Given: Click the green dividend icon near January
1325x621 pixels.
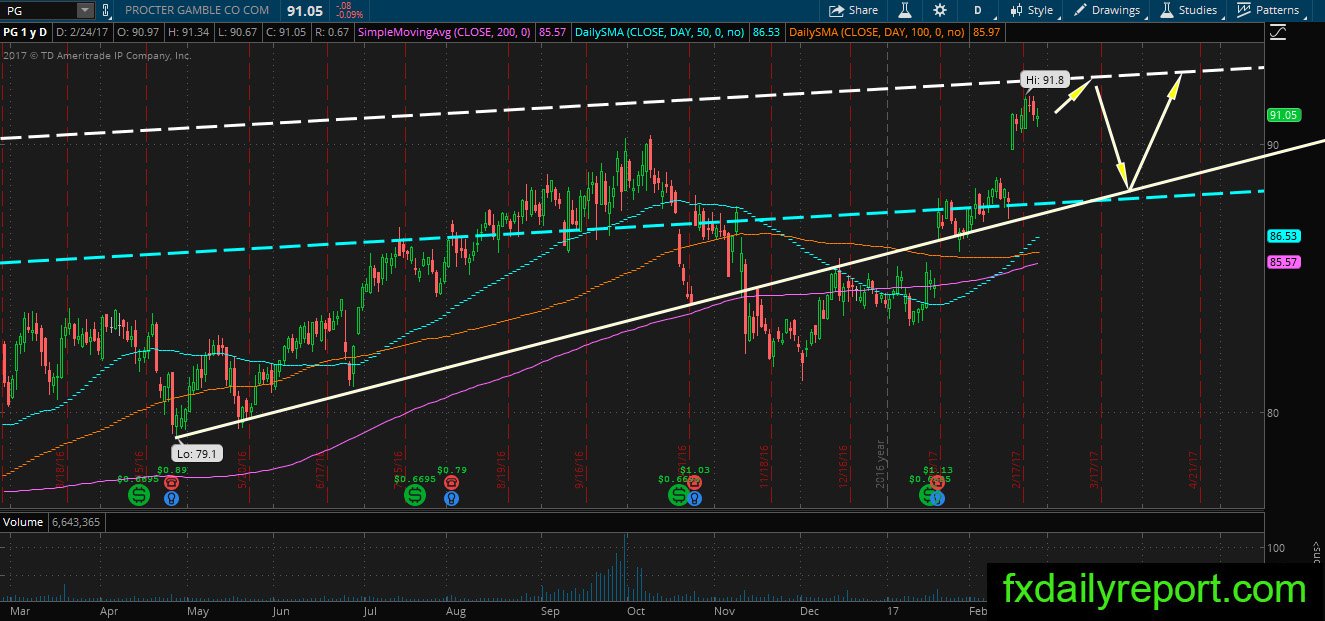Looking at the screenshot, I should point(929,494).
